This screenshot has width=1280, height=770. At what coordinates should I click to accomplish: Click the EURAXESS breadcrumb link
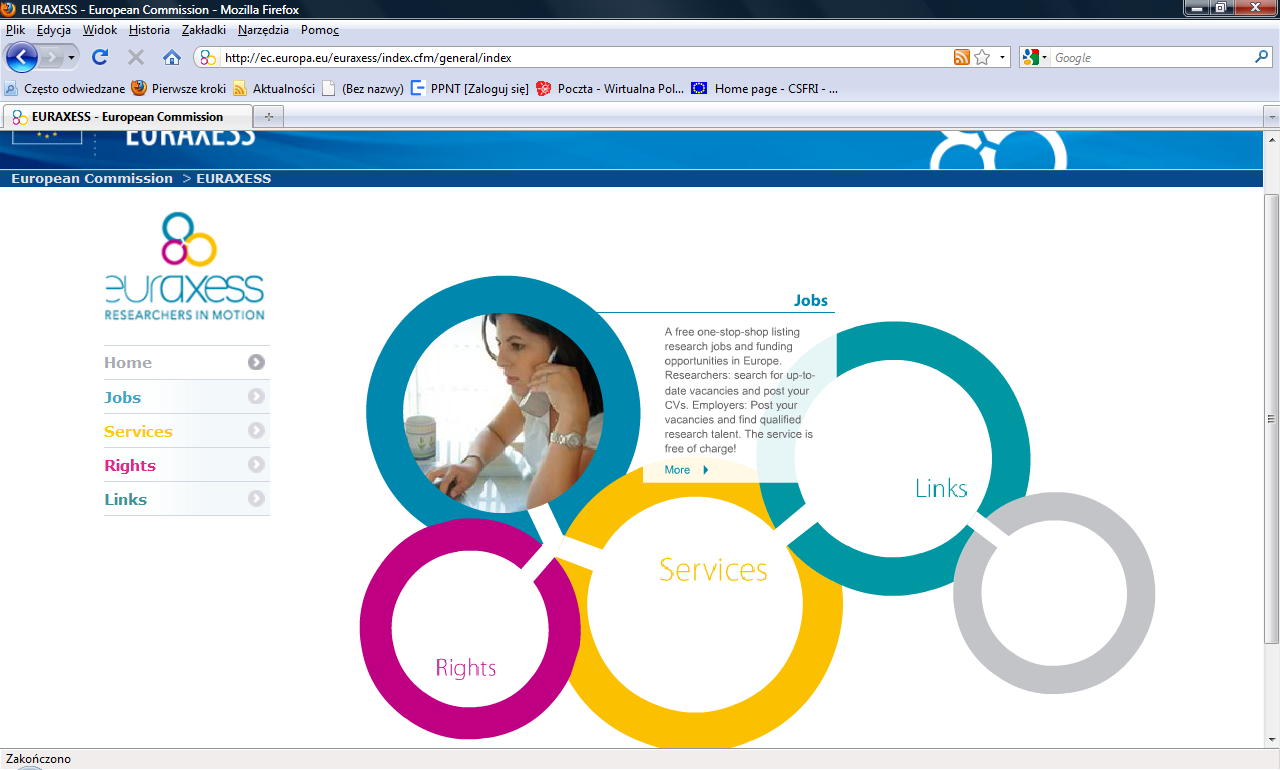233,178
